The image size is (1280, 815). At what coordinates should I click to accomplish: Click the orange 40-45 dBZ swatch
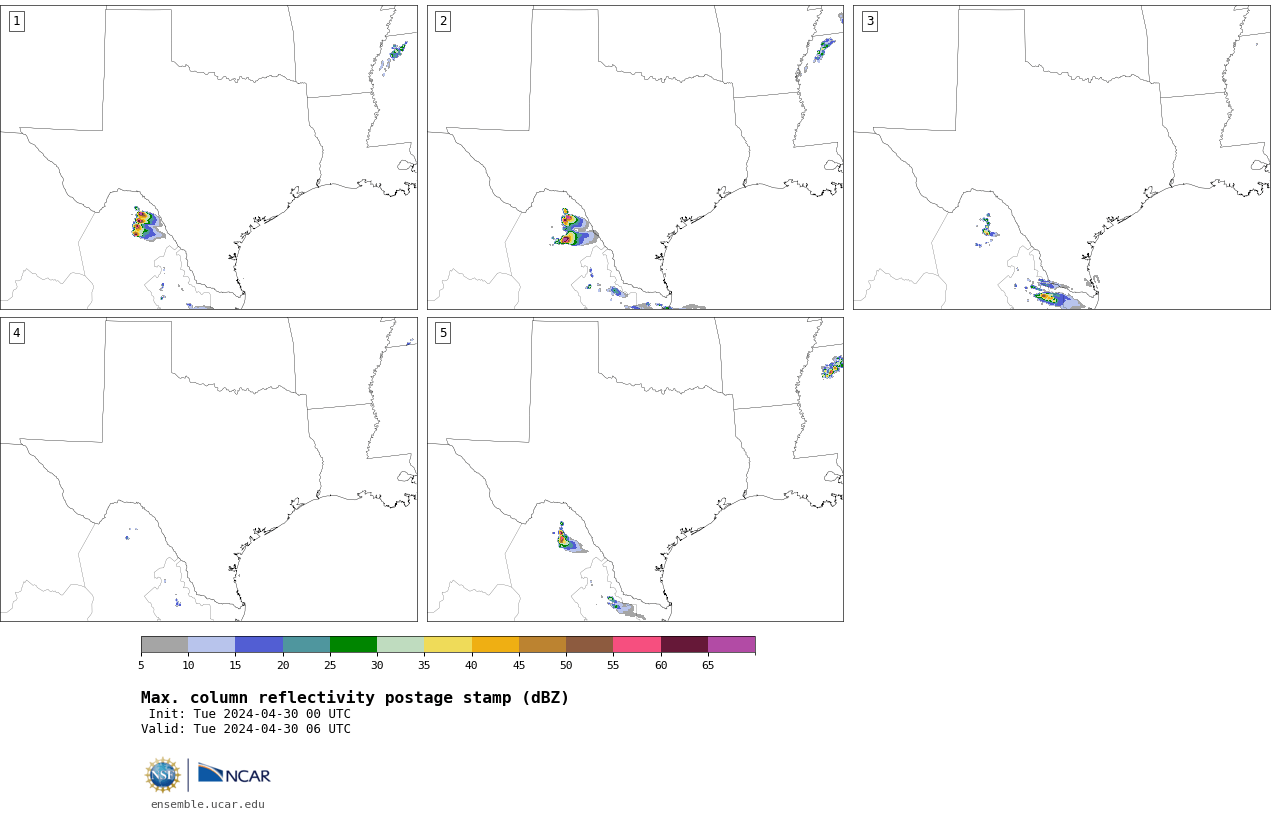coord(495,644)
